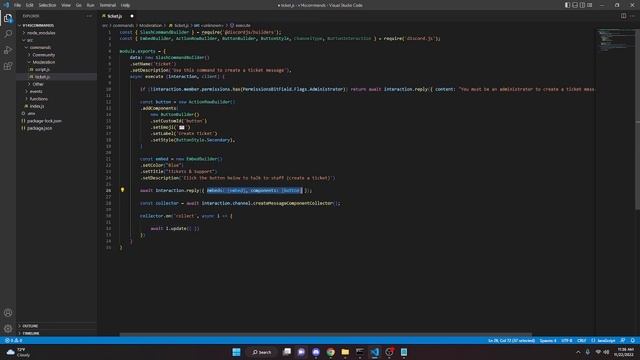Open File Explorer from the taskbar
Screen dimensions: 640x360
point(345,352)
